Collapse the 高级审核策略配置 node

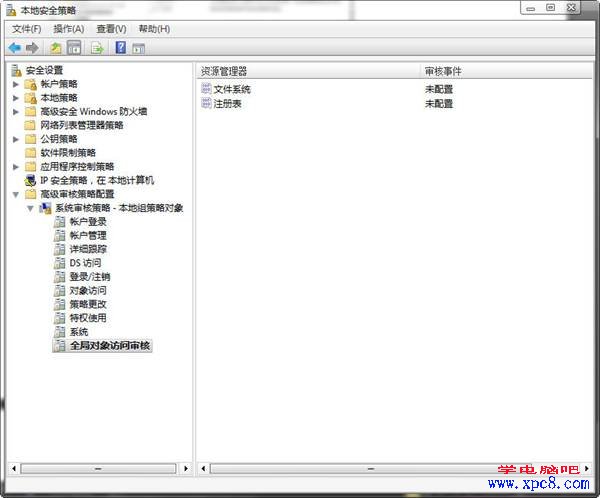click(16, 194)
